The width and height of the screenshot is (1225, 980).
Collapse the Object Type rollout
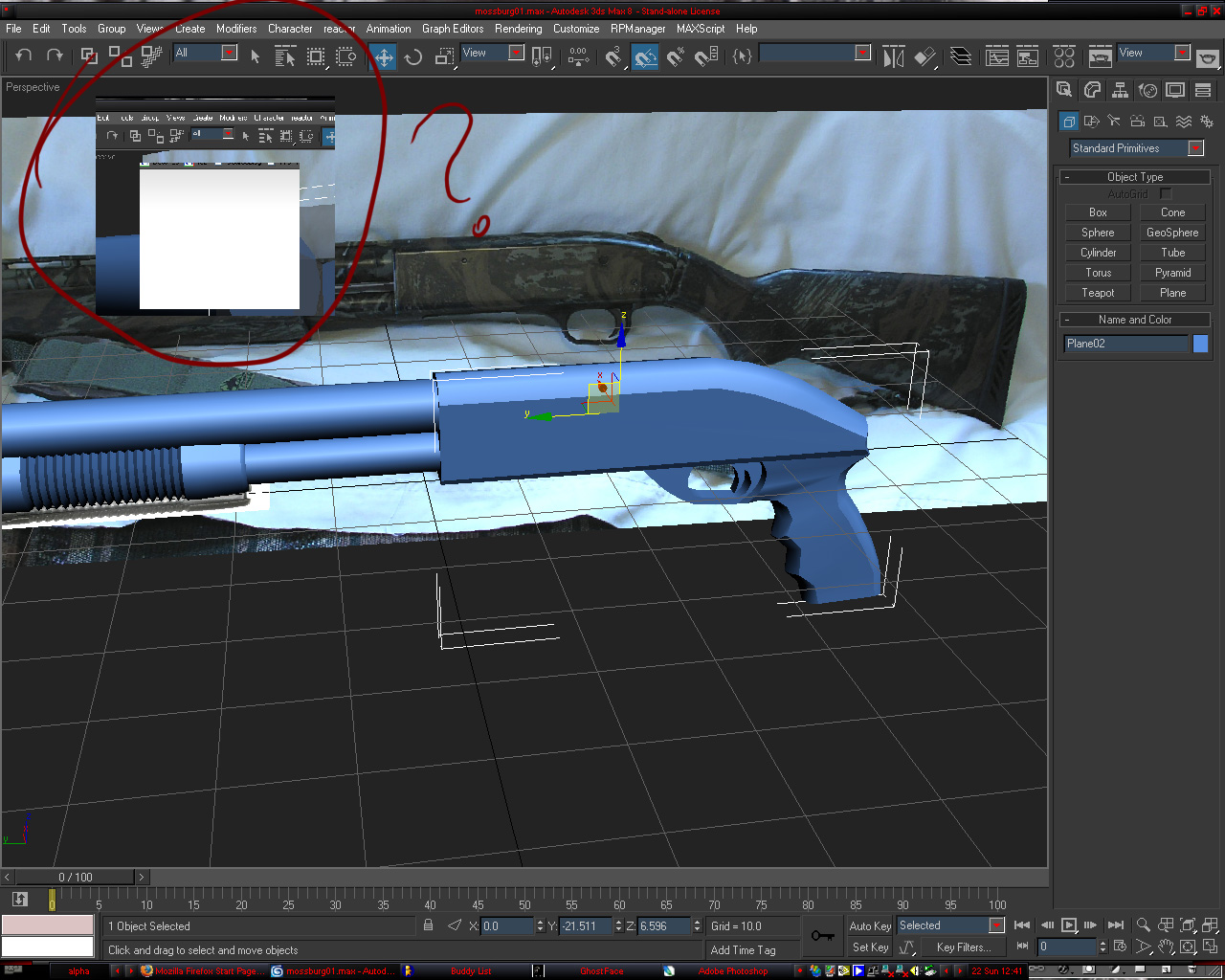click(1135, 177)
